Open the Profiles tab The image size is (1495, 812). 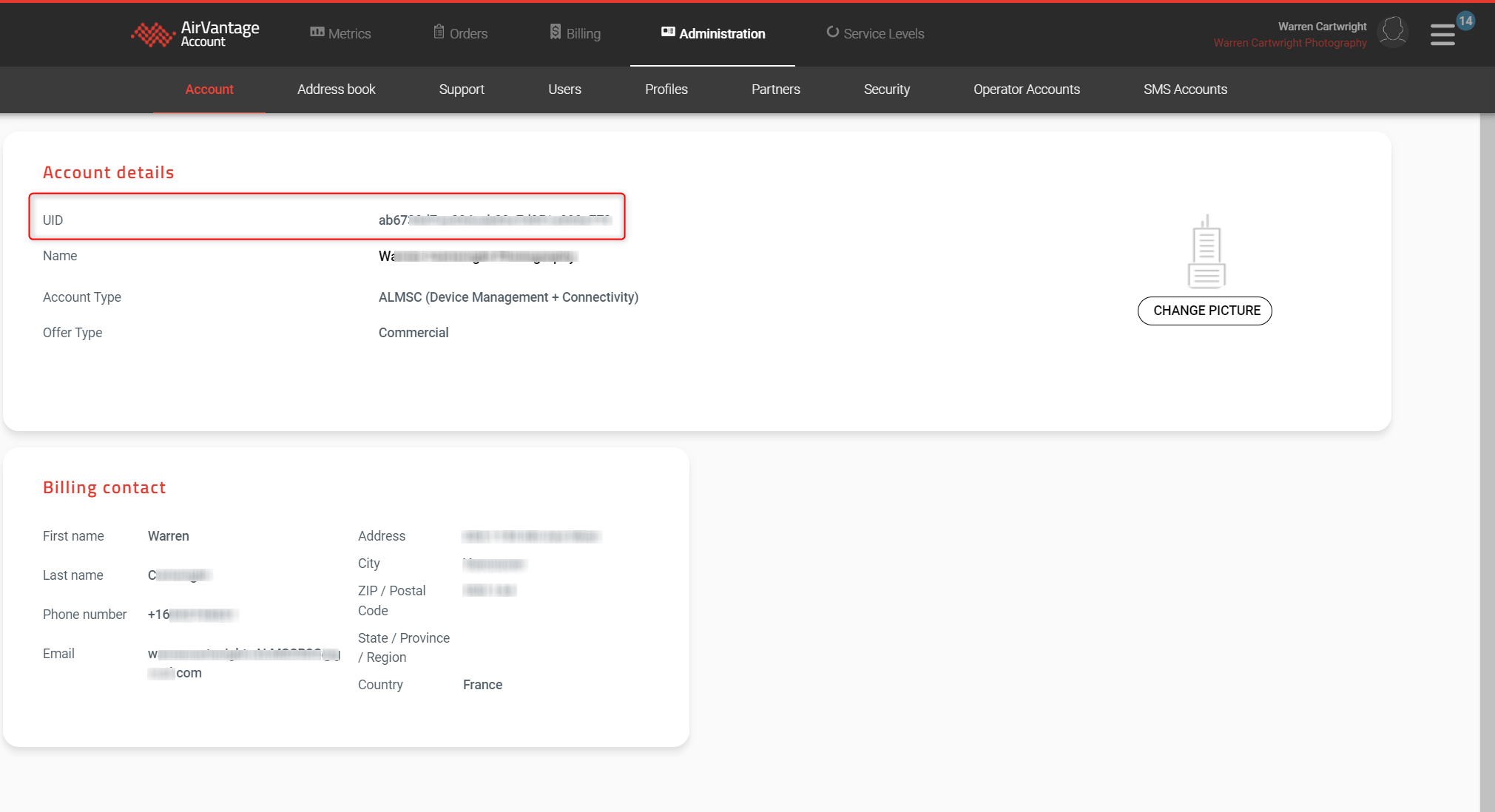666,89
